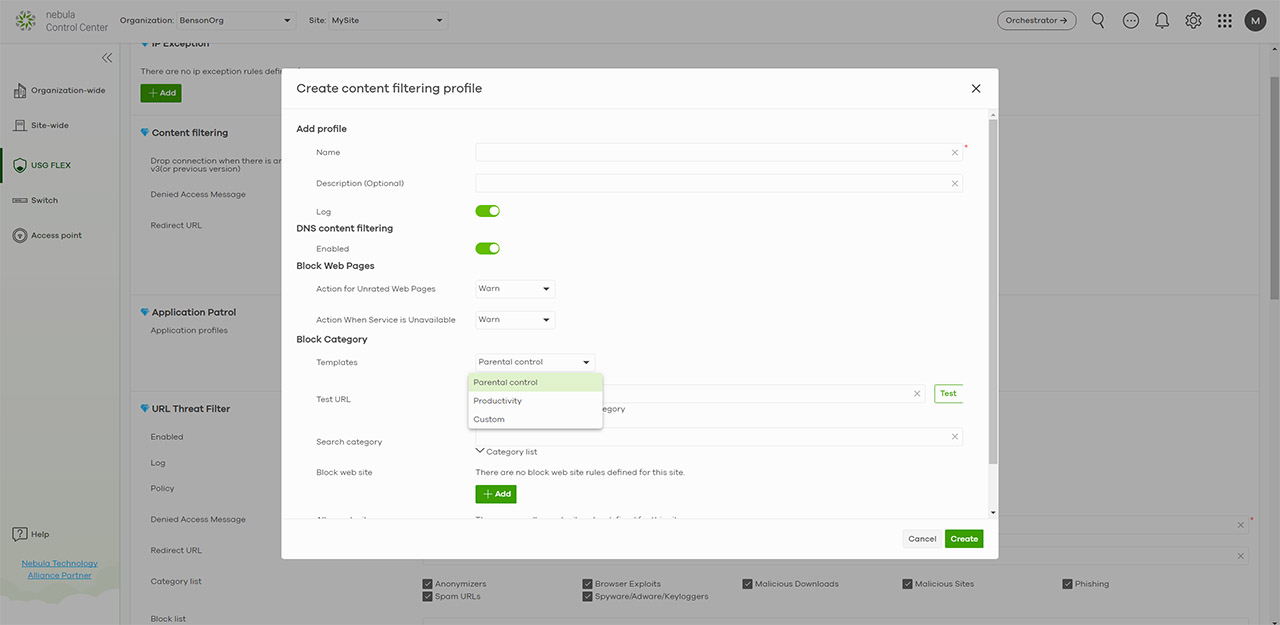Viewport: 1280px width, 625px height.
Task: Click the 'Block Category' section heading
Action: pos(332,340)
